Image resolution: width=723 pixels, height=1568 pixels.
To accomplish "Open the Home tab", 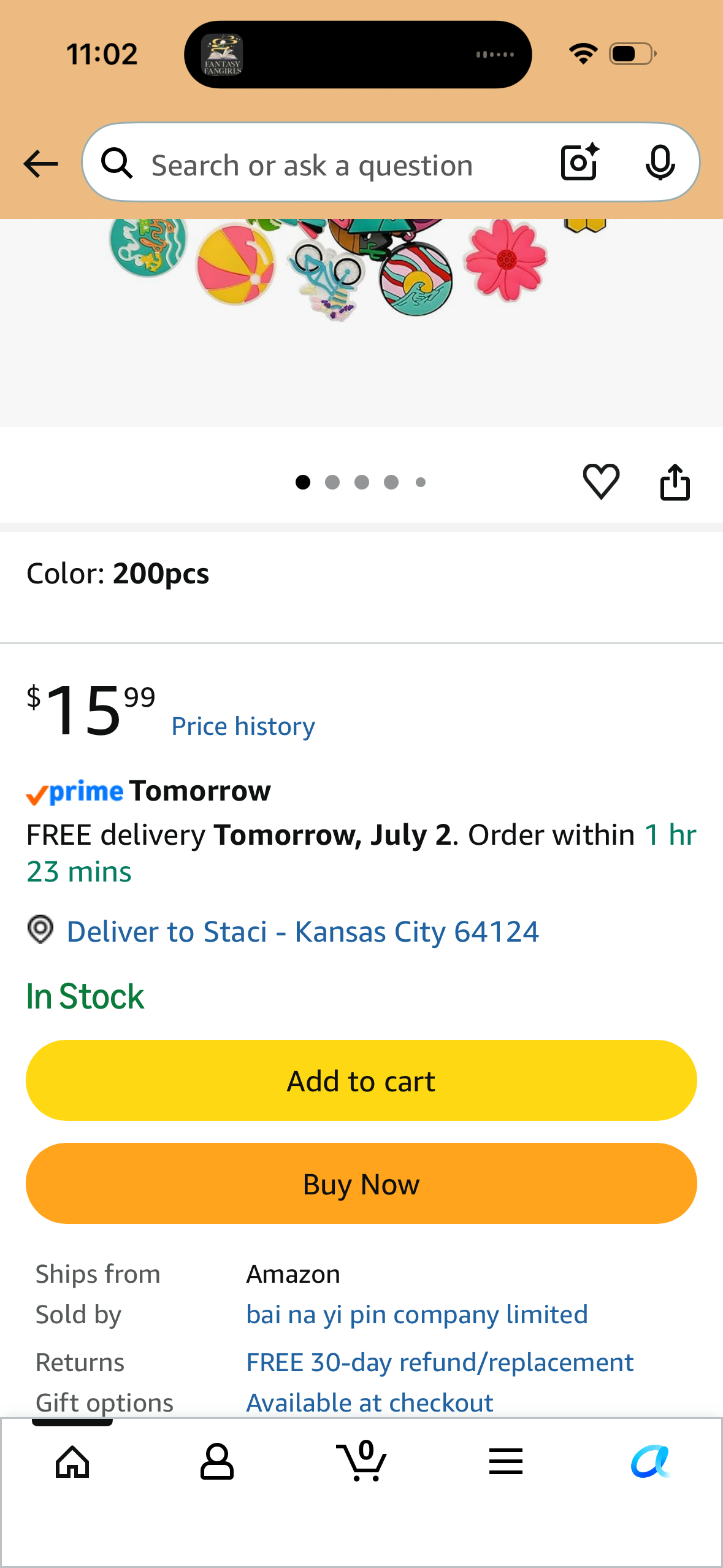I will point(72,1462).
